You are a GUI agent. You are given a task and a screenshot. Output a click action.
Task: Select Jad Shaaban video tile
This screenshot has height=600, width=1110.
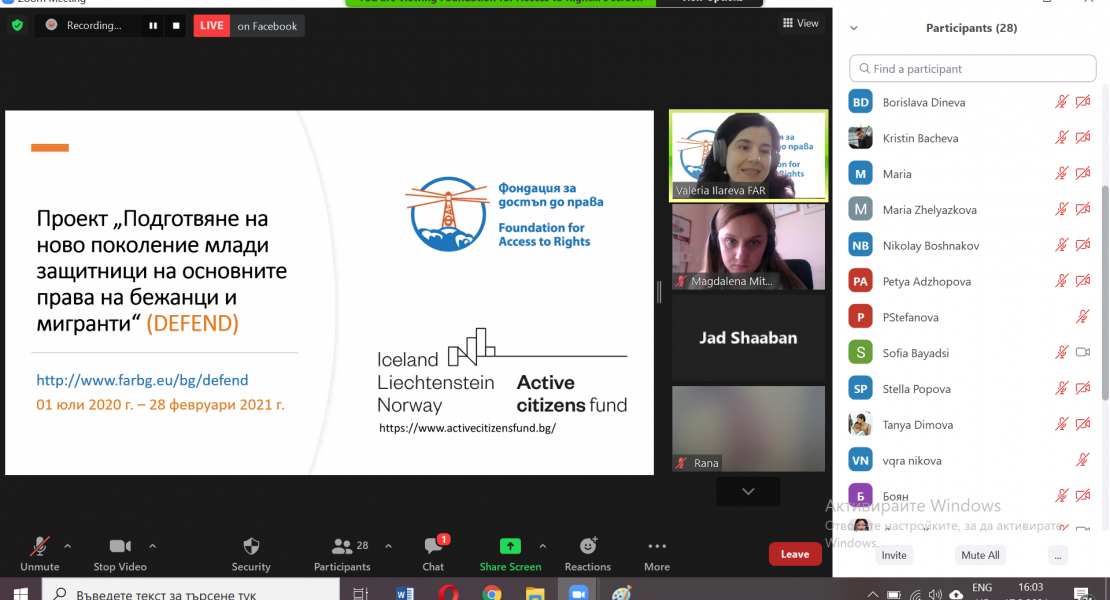pos(748,338)
